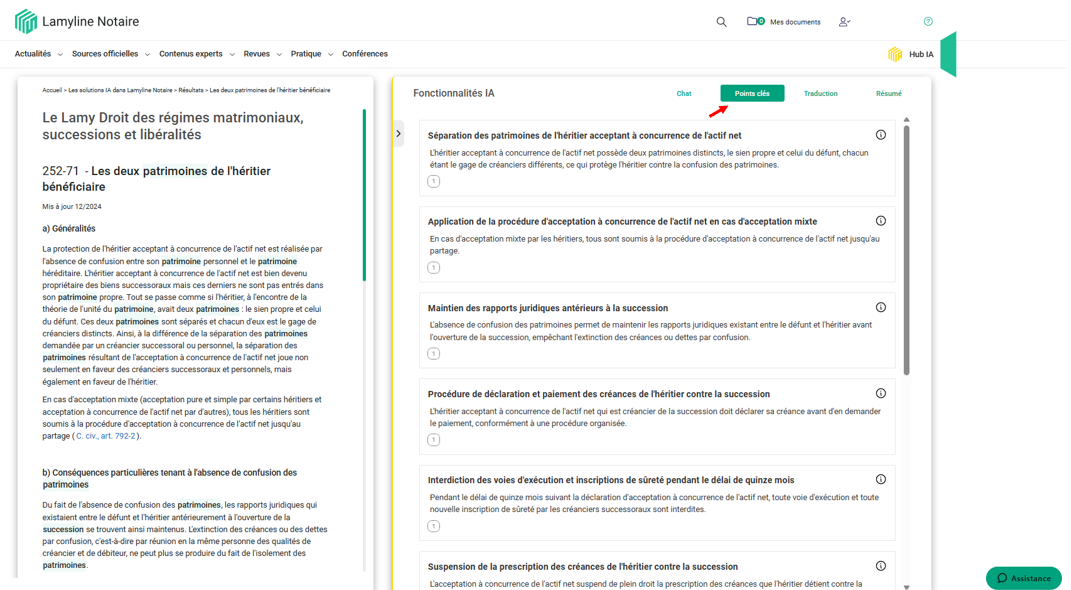Click source reference 1 under Application de la procédure
1071x590 pixels.
click(x=433, y=268)
